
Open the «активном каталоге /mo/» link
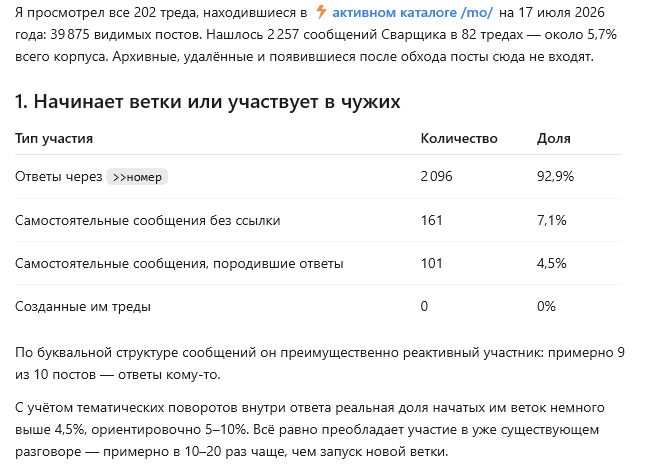(413, 13)
